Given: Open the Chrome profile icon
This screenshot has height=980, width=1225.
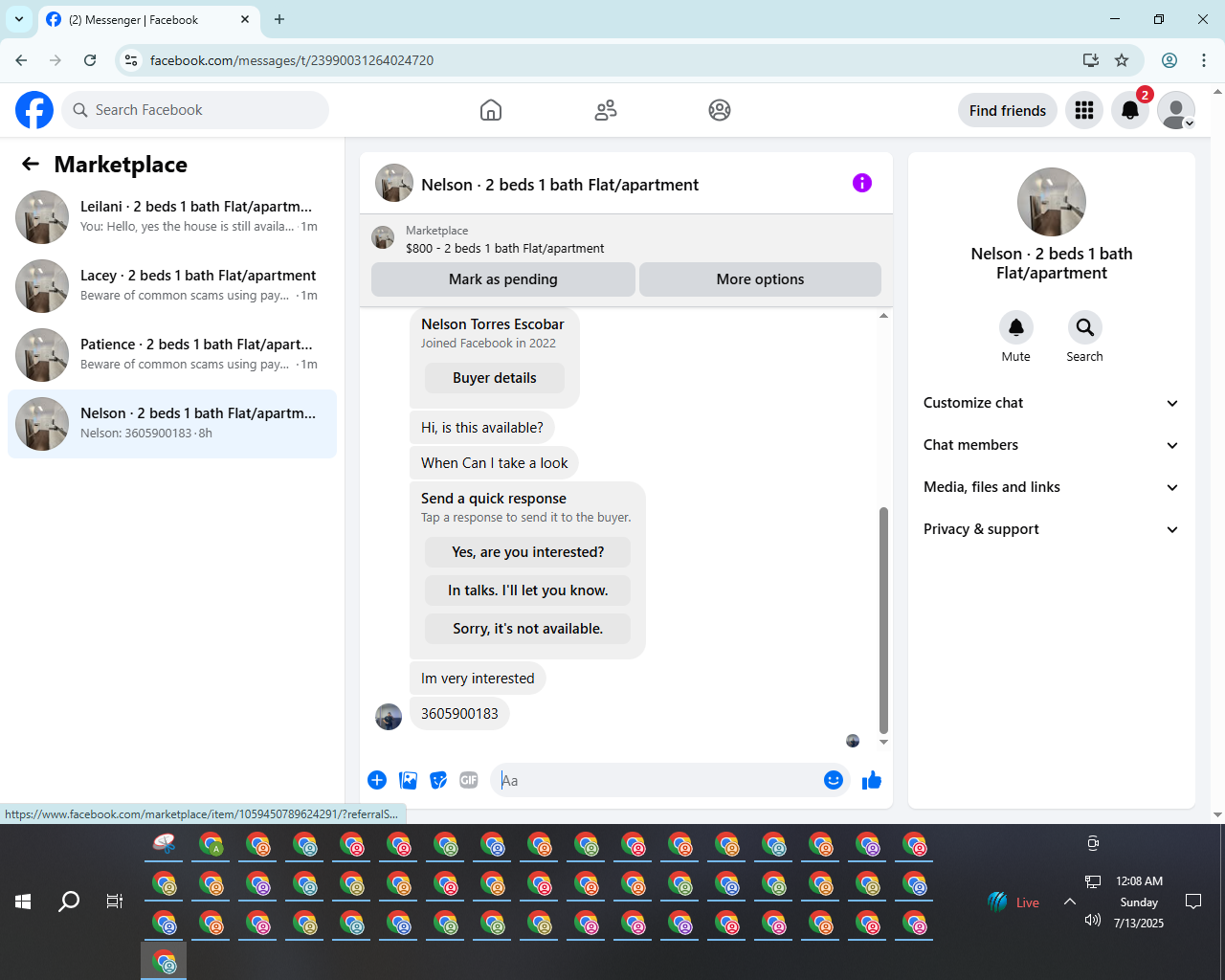Looking at the screenshot, I should point(1169,60).
